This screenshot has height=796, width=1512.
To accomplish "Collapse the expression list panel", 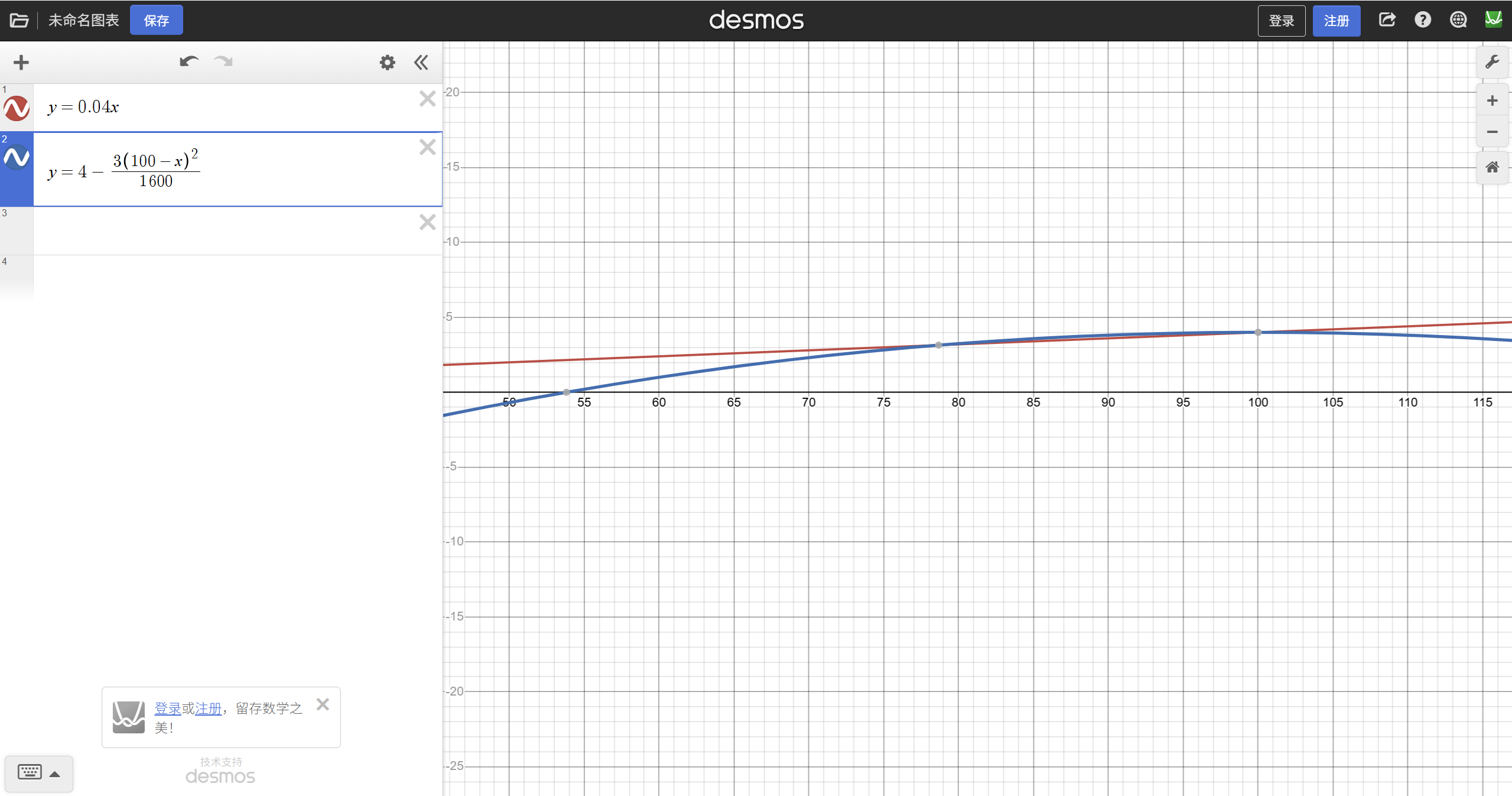I will click(x=421, y=62).
